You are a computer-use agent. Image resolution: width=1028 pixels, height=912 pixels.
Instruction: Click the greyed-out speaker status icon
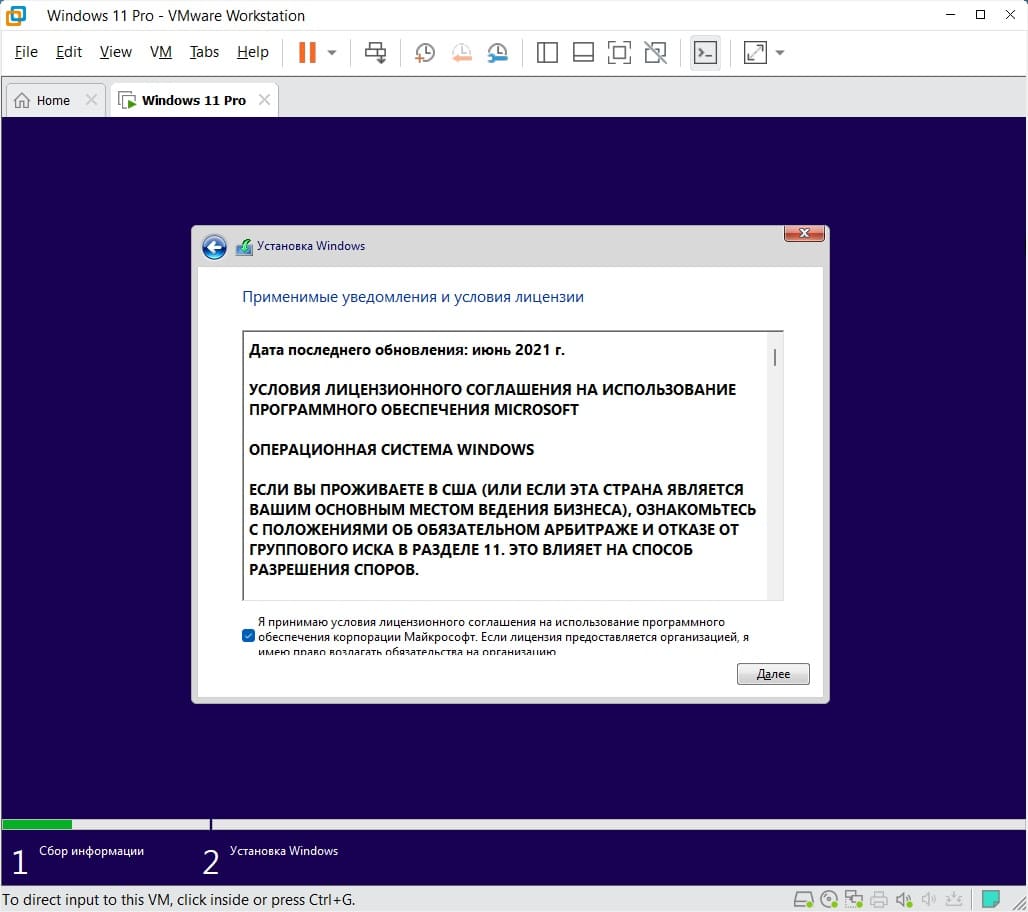pyautogui.click(x=928, y=900)
